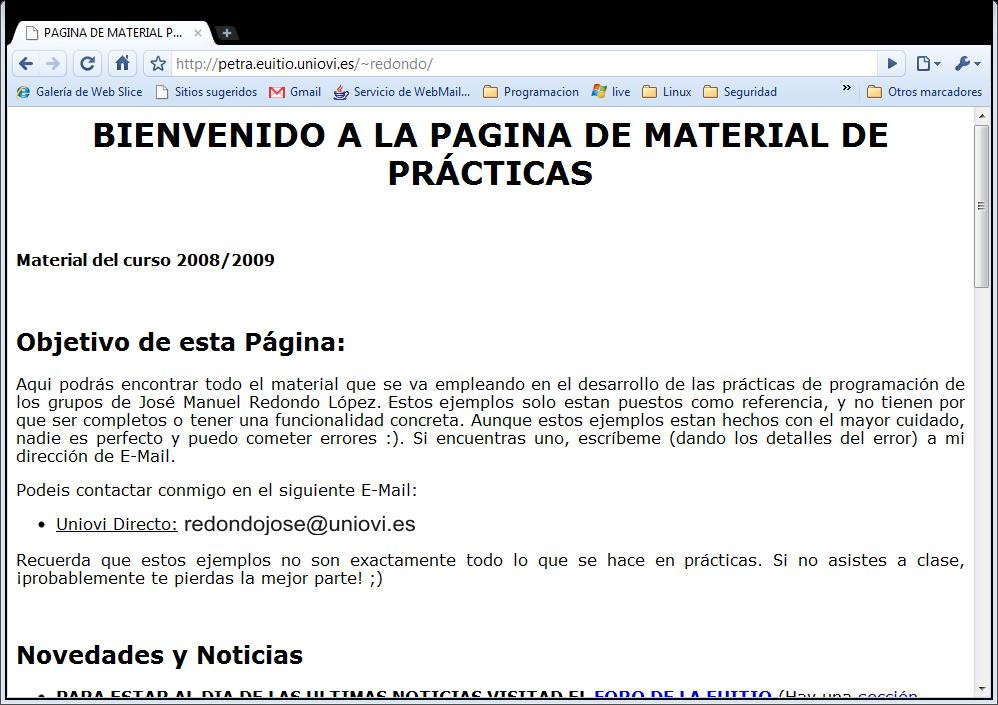Click the tab's page favicon

pyautogui.click(x=31, y=33)
